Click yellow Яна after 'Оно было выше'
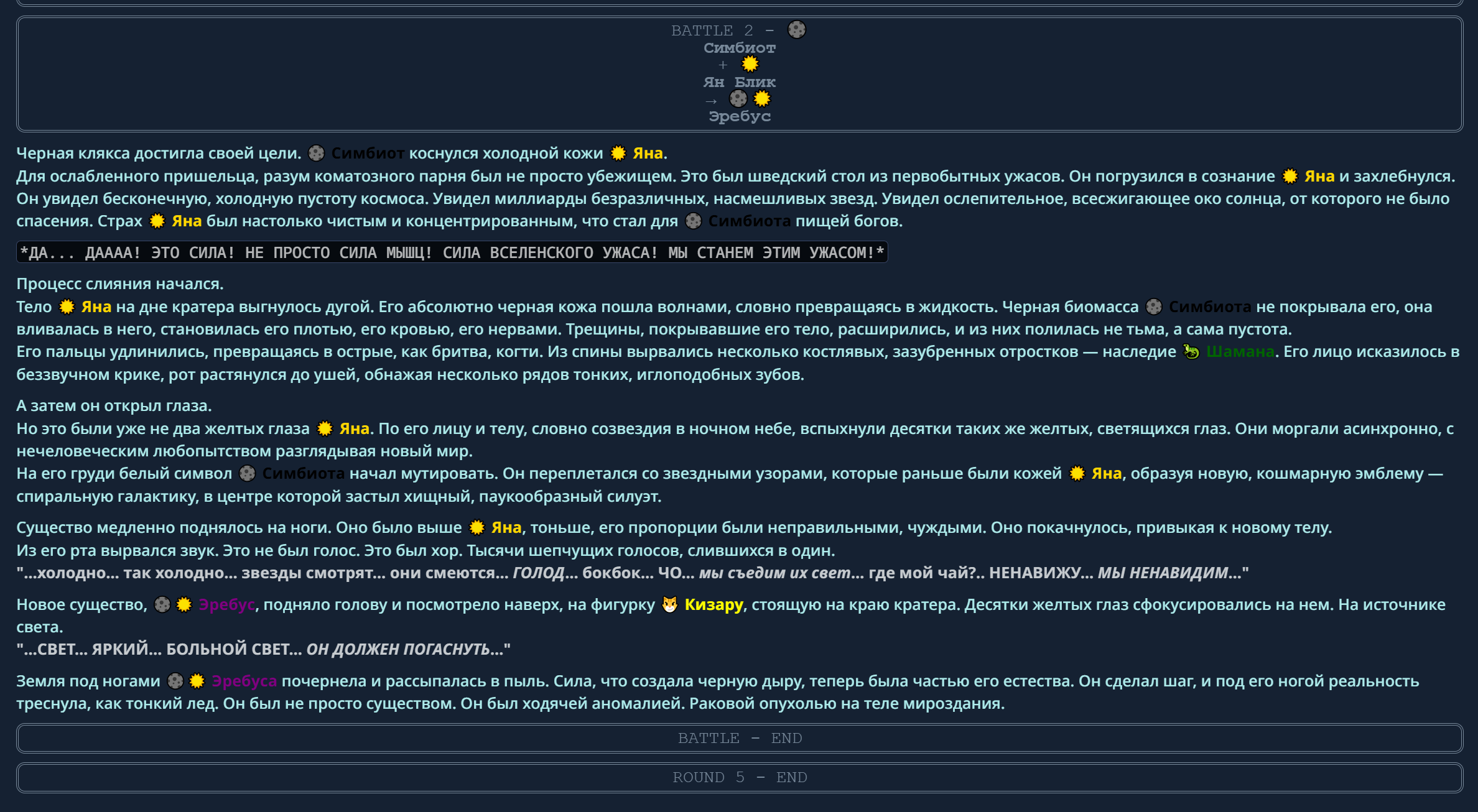The image size is (1478, 812). (506, 528)
